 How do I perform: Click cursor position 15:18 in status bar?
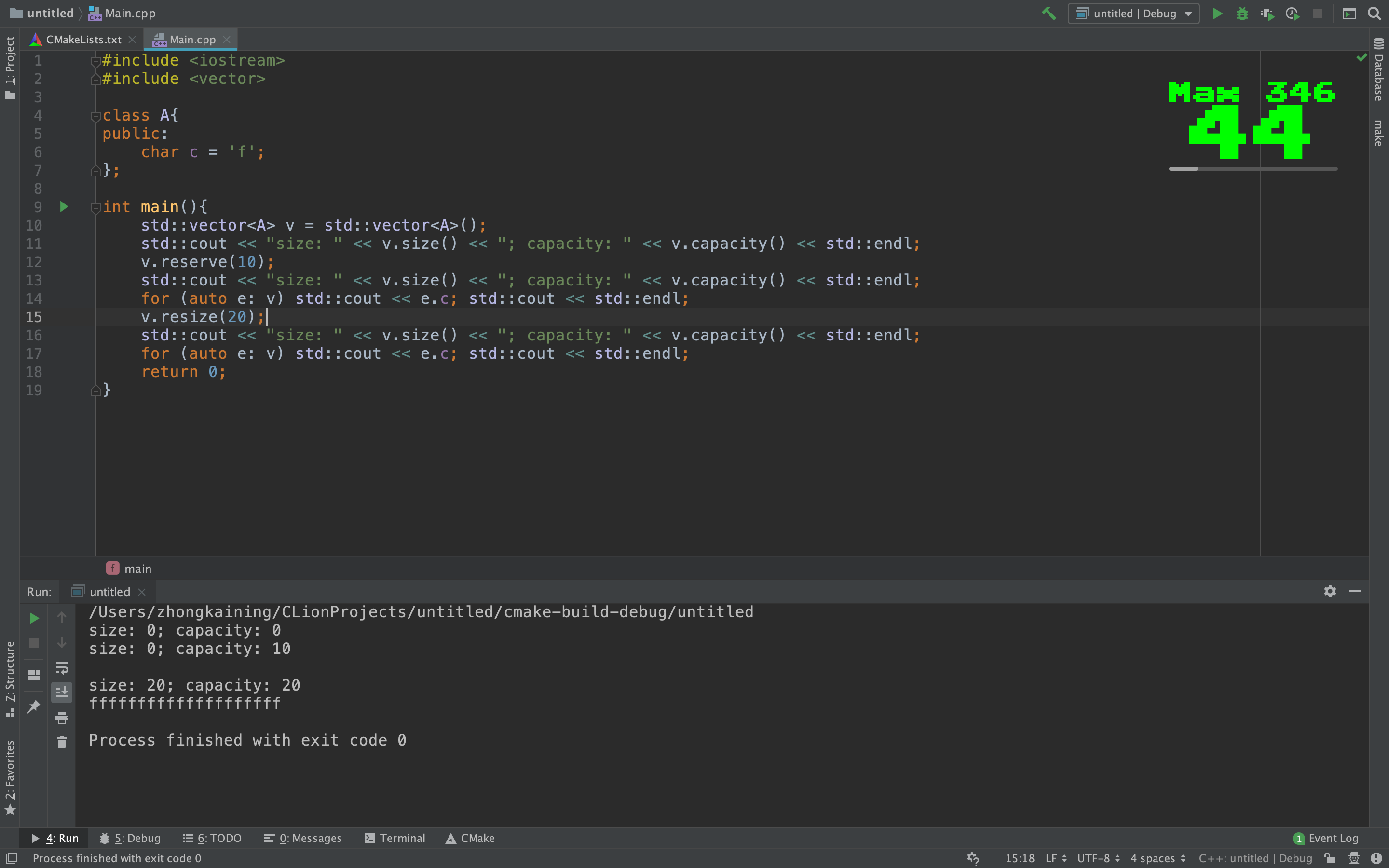tap(1020, 858)
